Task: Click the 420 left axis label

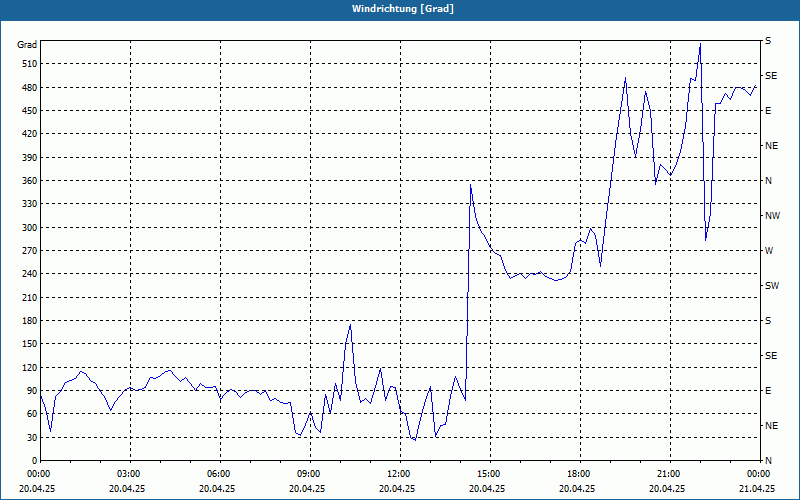Action: point(28,134)
